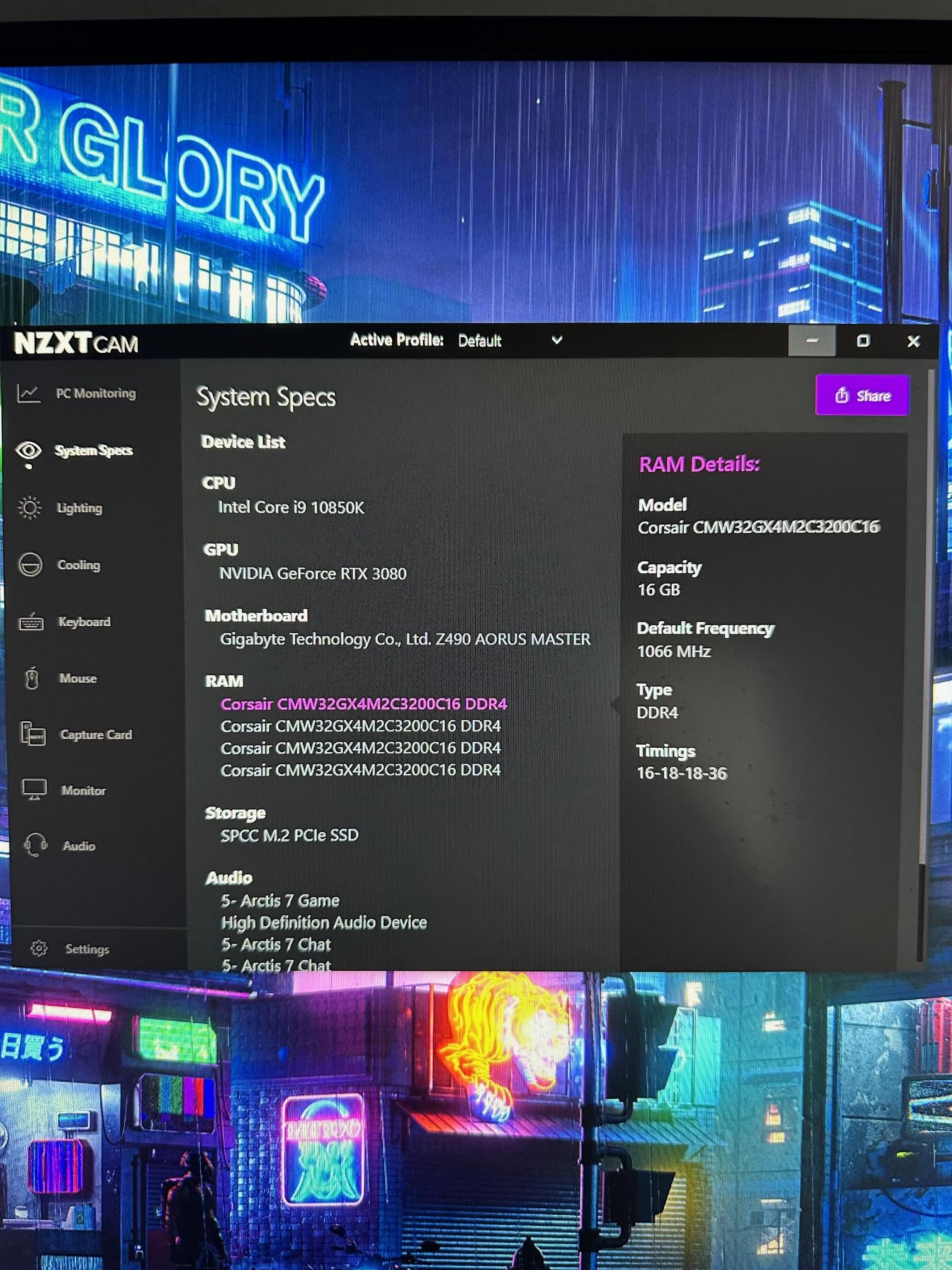Open Settings gear icon
952x1270 pixels.
39,948
